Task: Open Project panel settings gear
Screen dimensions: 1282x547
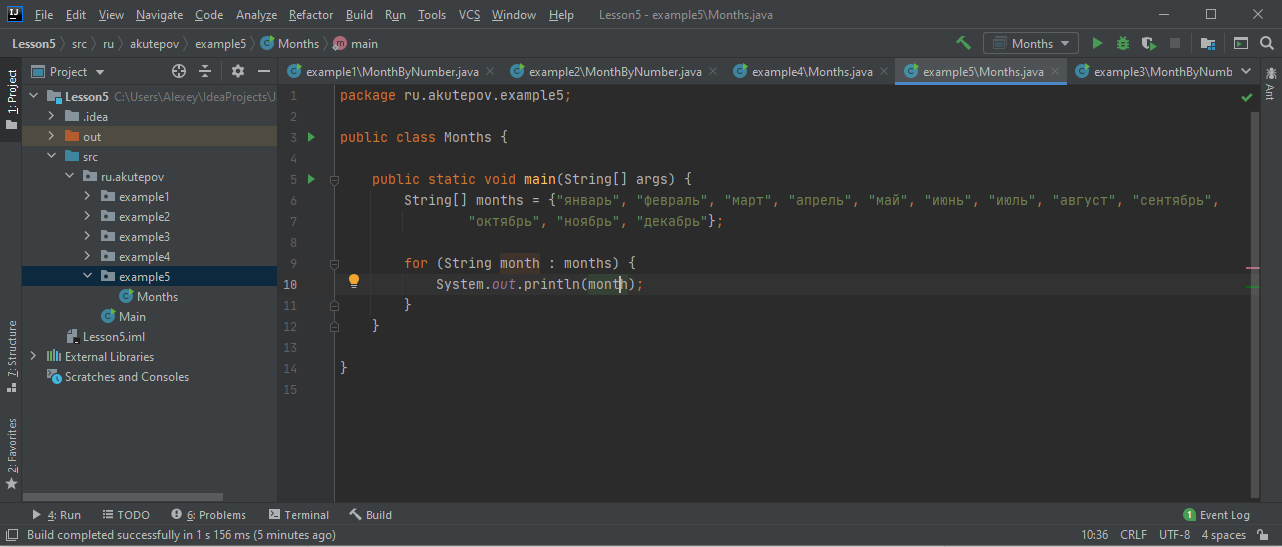Action: coord(238,71)
